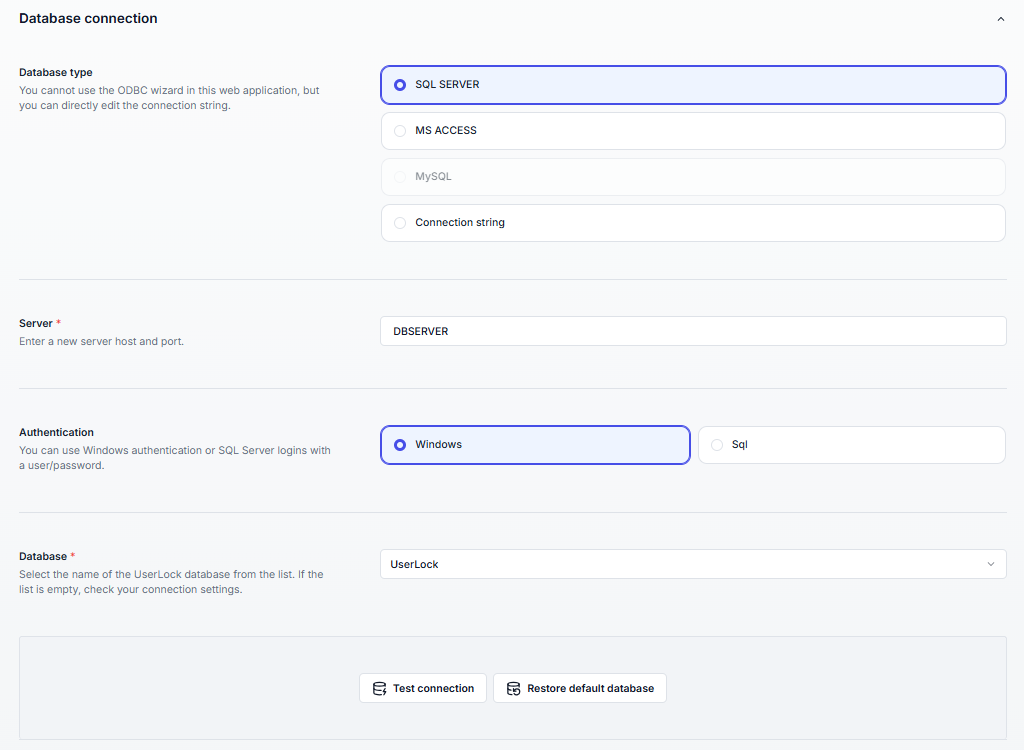Screen dimensions: 1024x750
Task: Click the Database connection section title
Action: pos(88,18)
